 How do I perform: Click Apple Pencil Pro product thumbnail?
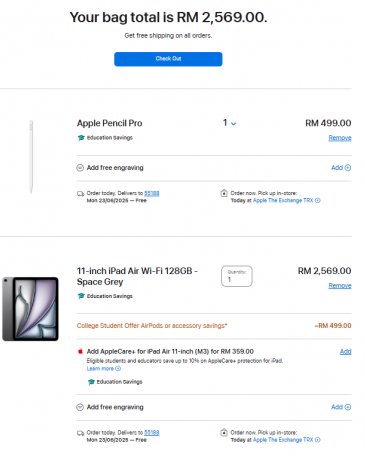pos(31,157)
